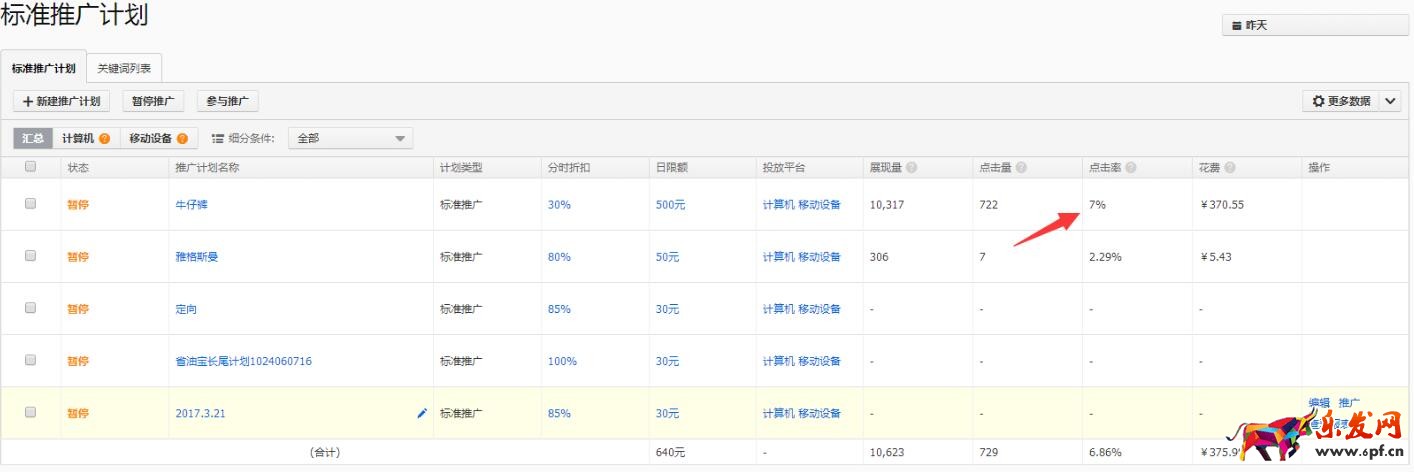Screen dimensions: 1414x472
Task: Switch to the 关键词列表 tab
Action: [x=124, y=69]
